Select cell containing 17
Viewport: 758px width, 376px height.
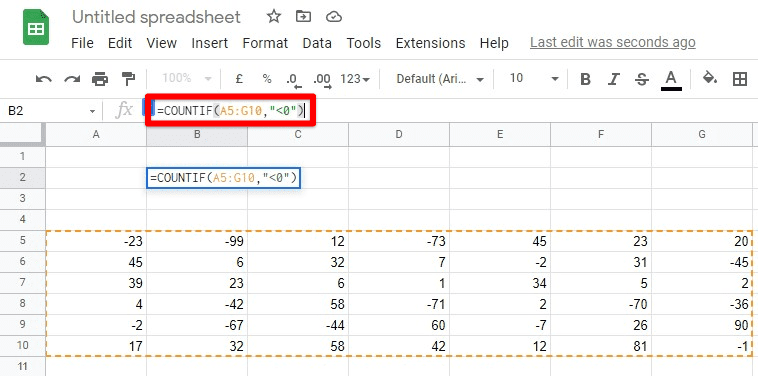pyautogui.click(x=96, y=346)
